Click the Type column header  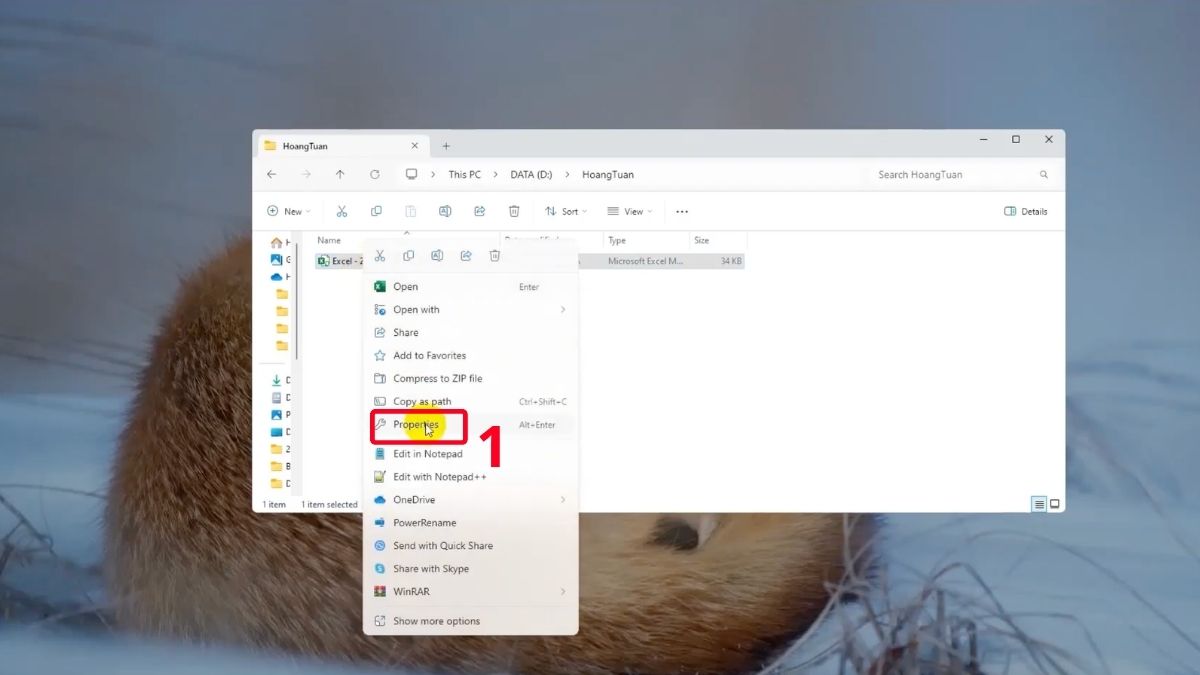pos(646,241)
